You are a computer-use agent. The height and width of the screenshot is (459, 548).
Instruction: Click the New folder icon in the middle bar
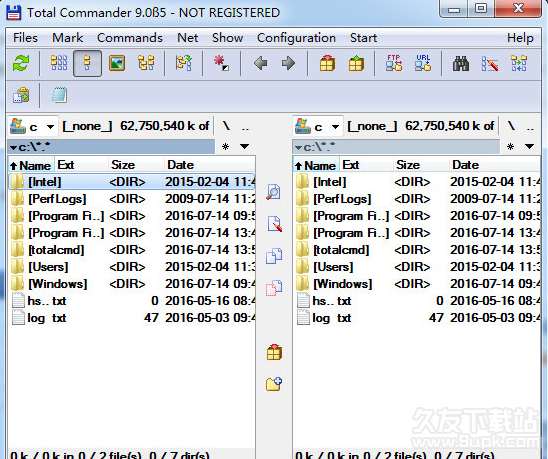(274, 384)
